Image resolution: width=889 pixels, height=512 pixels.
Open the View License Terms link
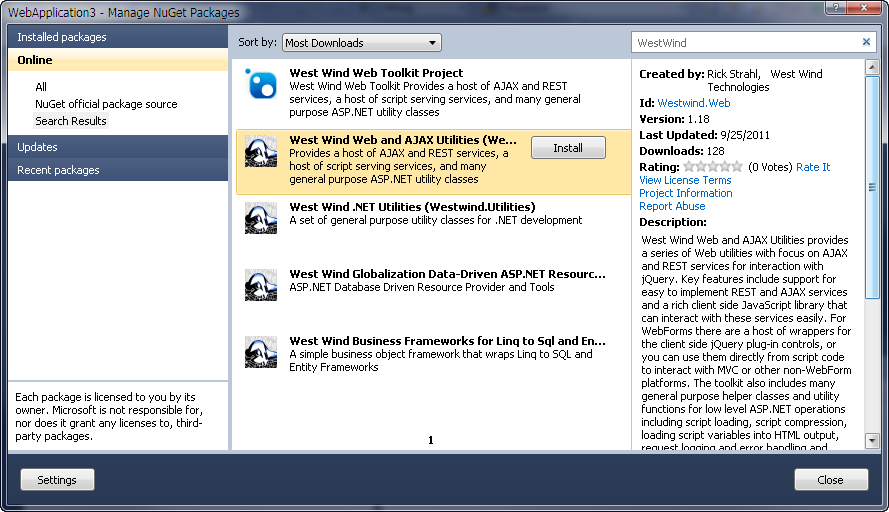pos(685,180)
